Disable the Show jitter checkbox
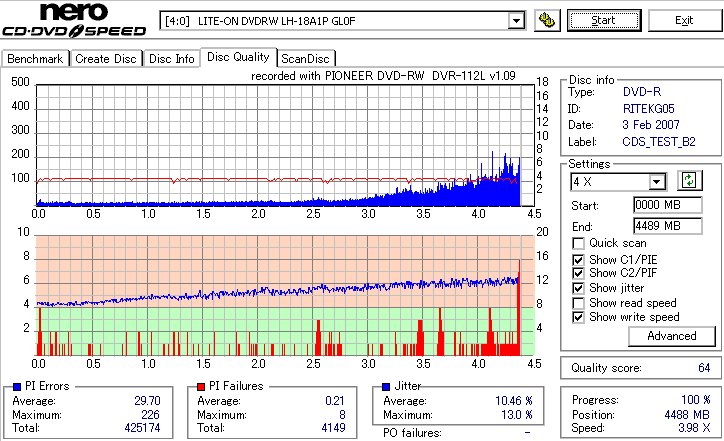 click(578, 288)
